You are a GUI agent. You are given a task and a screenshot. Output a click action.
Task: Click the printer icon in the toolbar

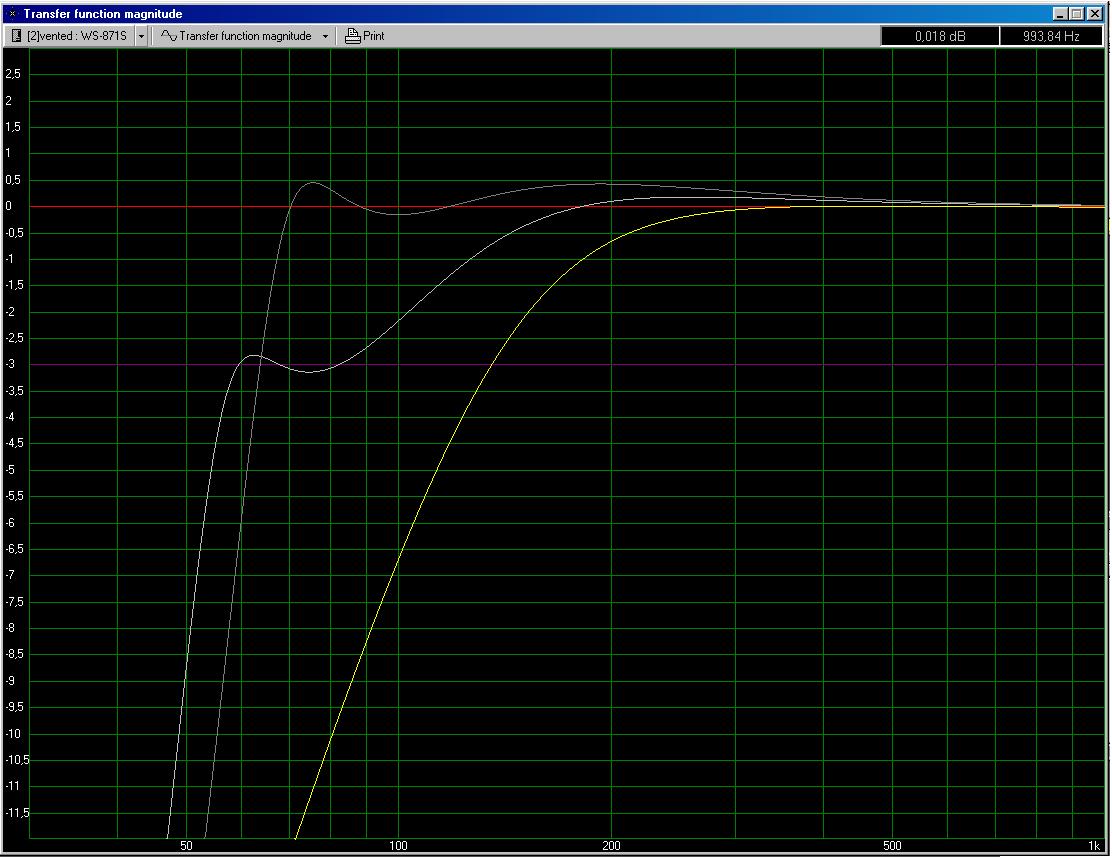click(x=352, y=36)
